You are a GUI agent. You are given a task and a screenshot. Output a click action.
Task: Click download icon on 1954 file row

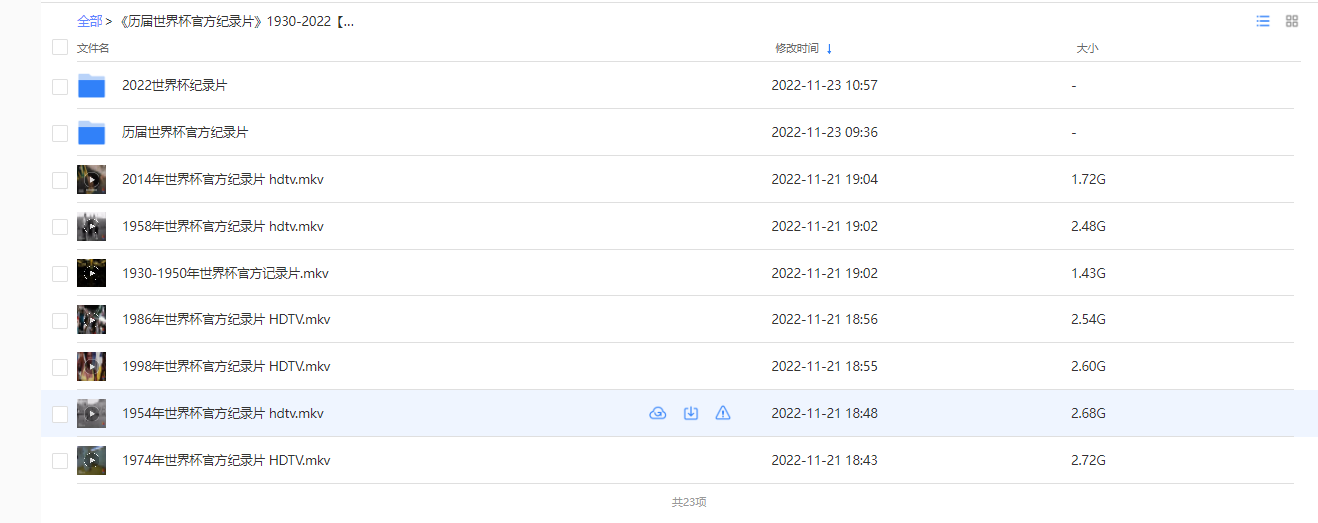point(691,413)
